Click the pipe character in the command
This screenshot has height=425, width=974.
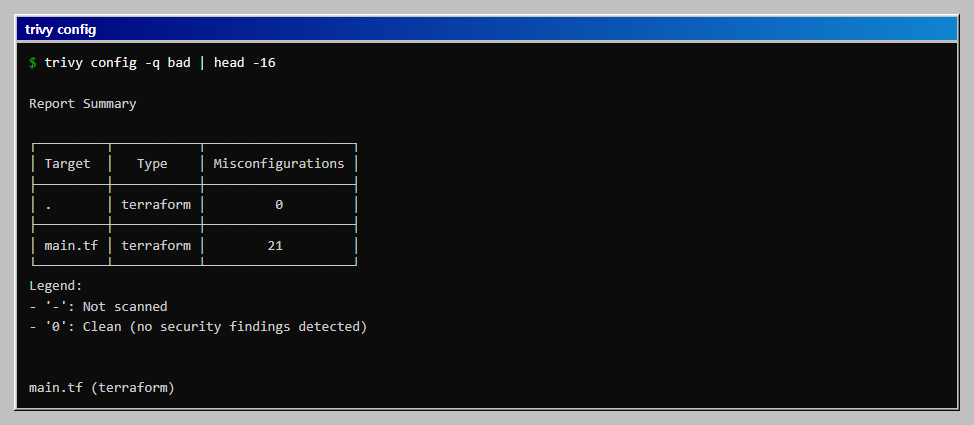point(203,63)
